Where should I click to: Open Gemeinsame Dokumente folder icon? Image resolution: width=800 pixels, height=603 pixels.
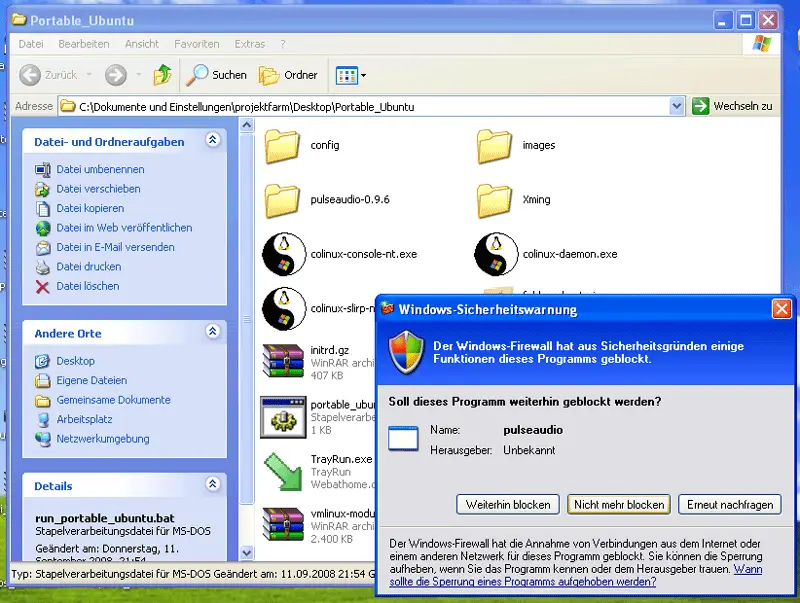[x=42, y=400]
